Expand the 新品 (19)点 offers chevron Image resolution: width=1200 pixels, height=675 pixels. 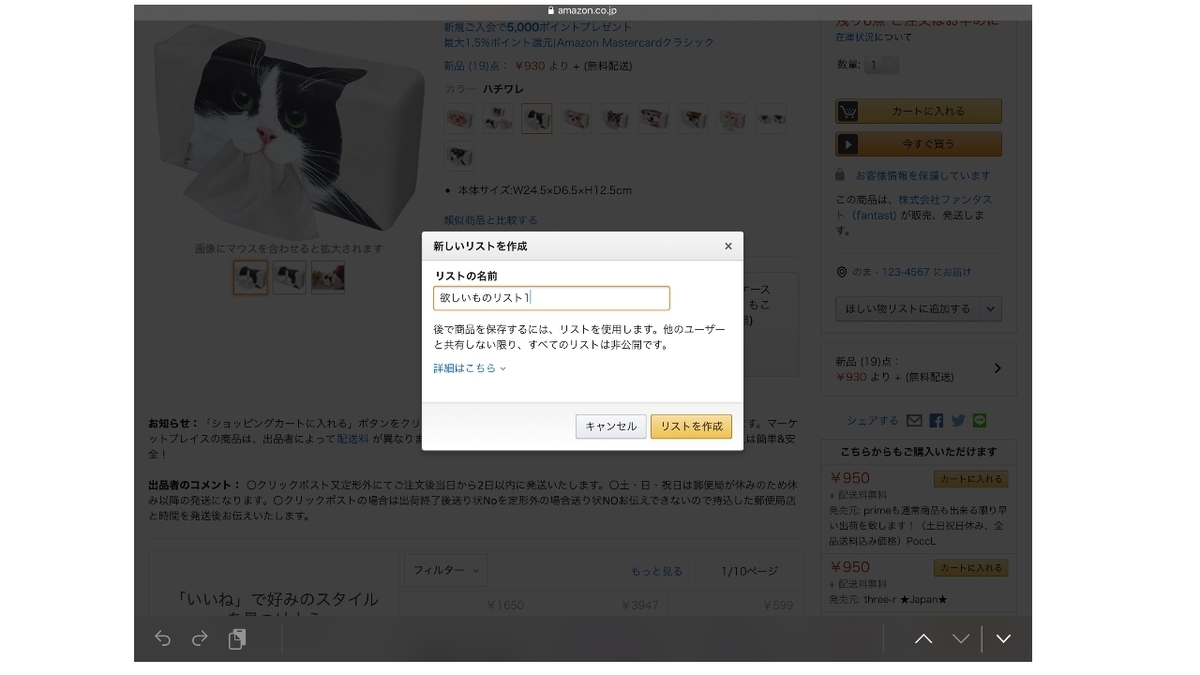click(x=997, y=368)
